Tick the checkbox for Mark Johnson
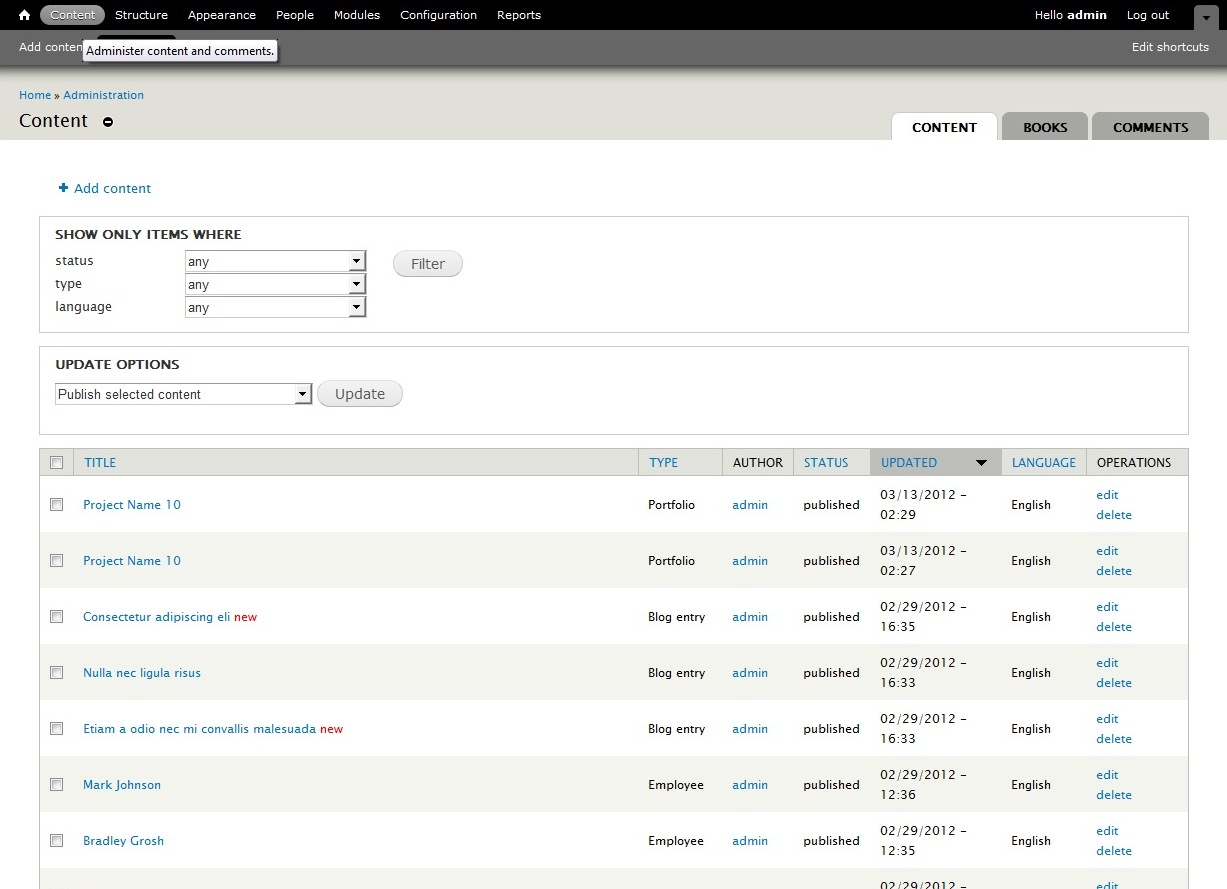 57,785
